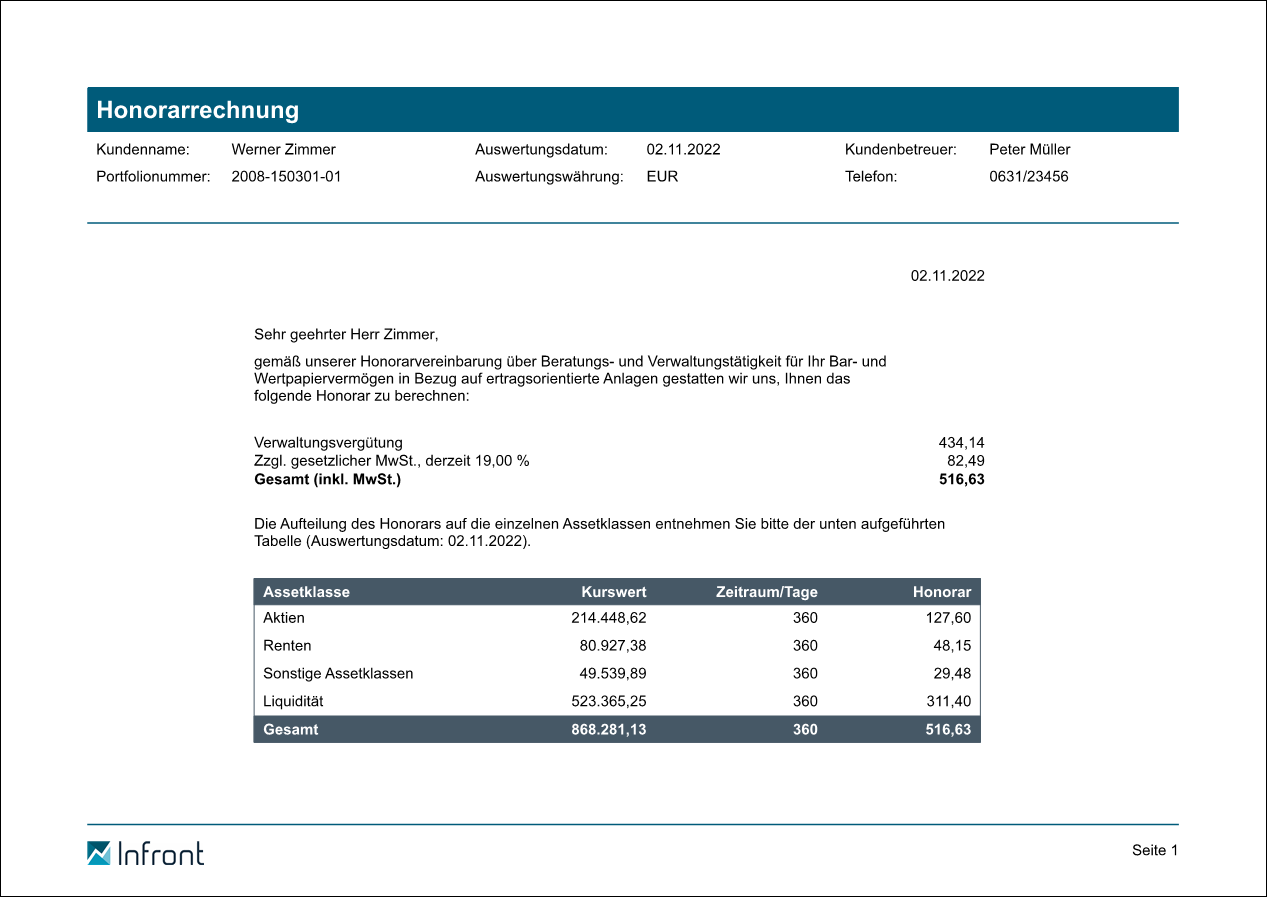Select Auswertungswährung value EUR
Viewport: 1267px width, 897px height.
pyautogui.click(x=662, y=177)
